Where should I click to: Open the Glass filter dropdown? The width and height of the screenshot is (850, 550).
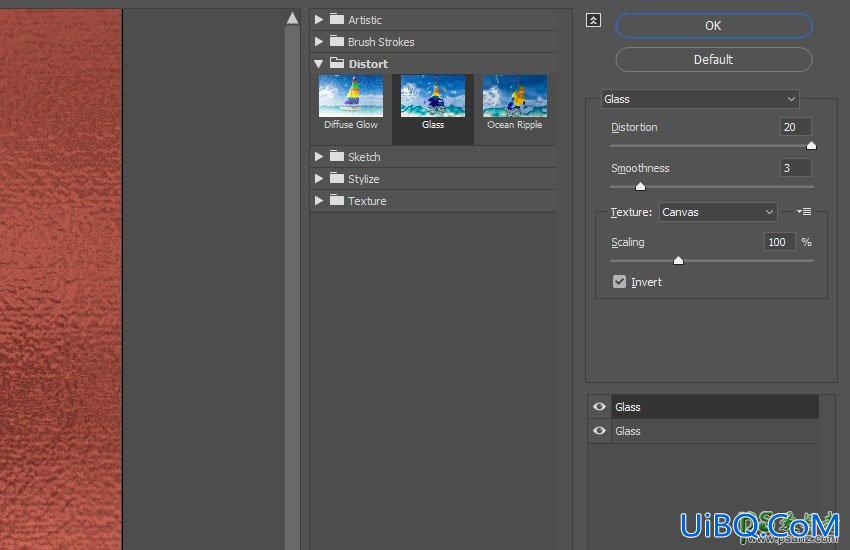700,99
